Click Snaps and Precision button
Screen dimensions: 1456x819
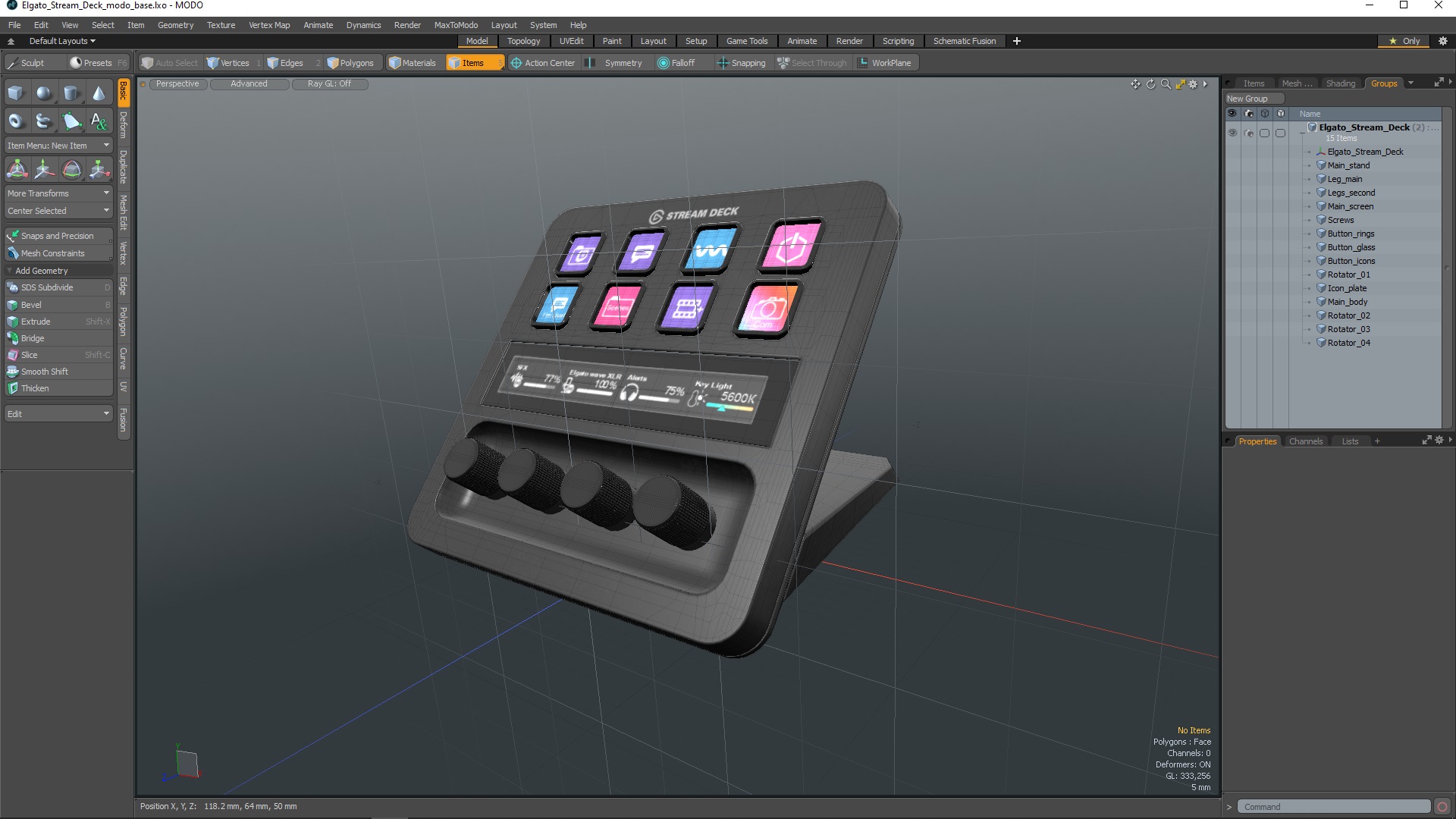pos(58,236)
